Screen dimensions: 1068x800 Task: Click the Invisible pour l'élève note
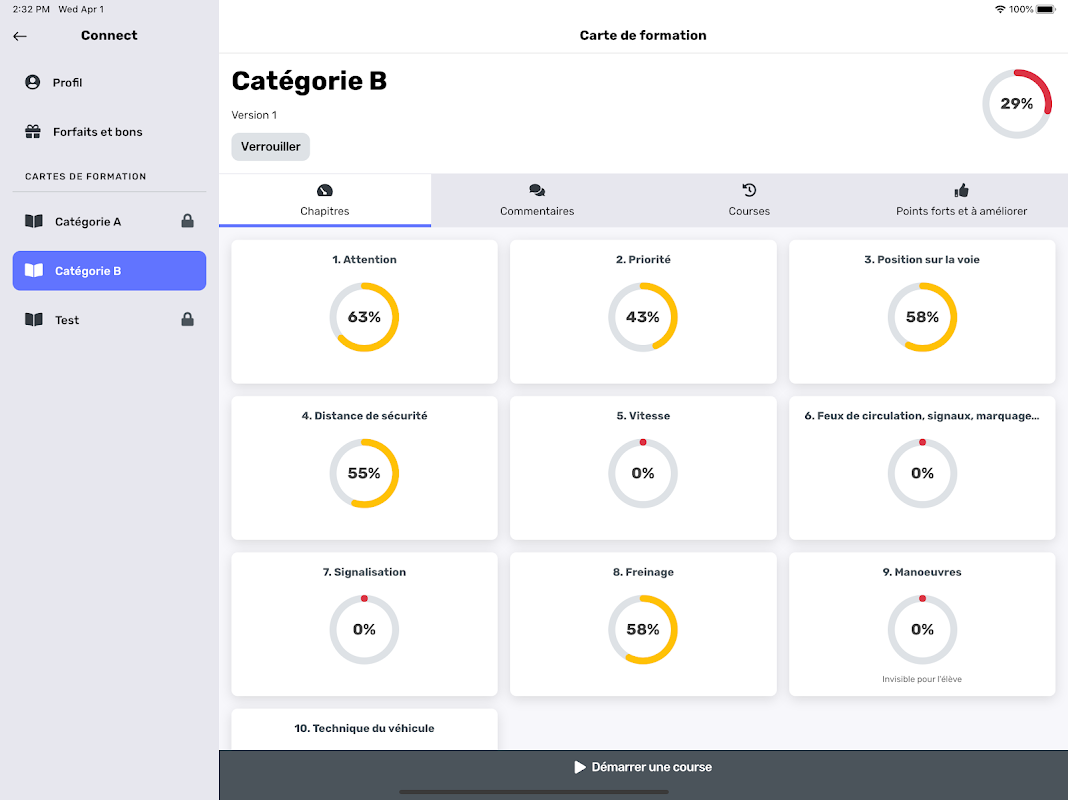point(922,679)
